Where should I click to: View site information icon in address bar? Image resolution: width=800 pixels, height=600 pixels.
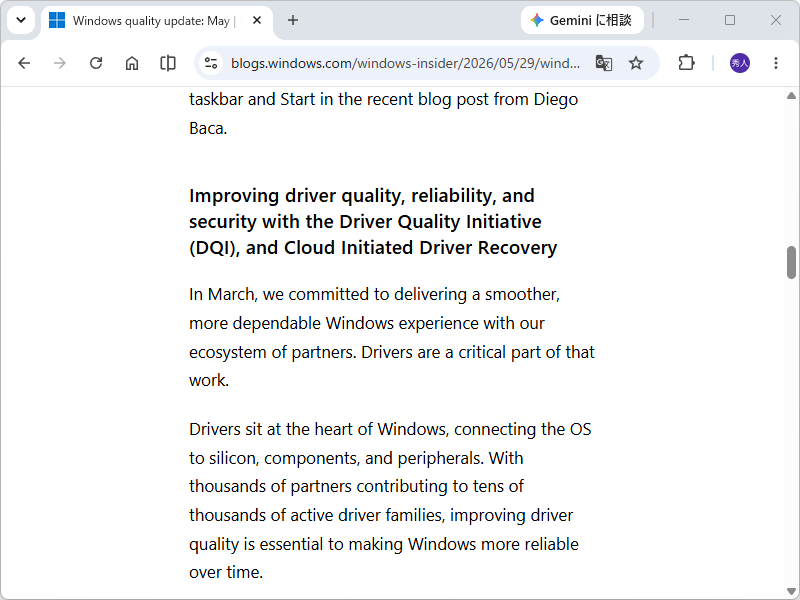pos(211,63)
